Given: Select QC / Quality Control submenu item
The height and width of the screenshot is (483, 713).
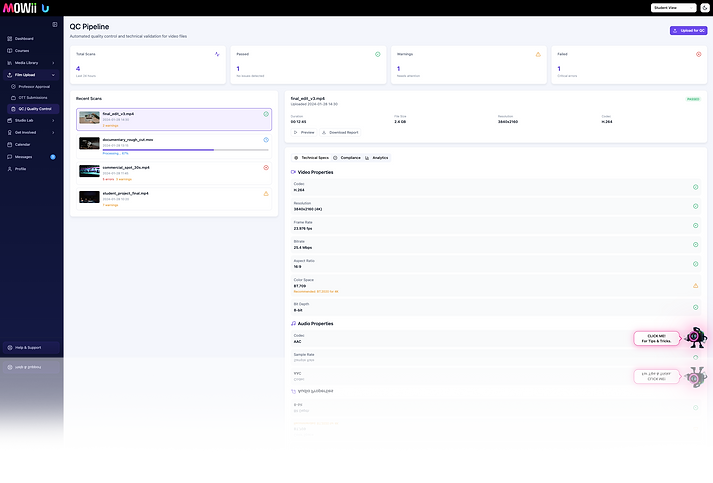Looking at the screenshot, I should (33, 109).
